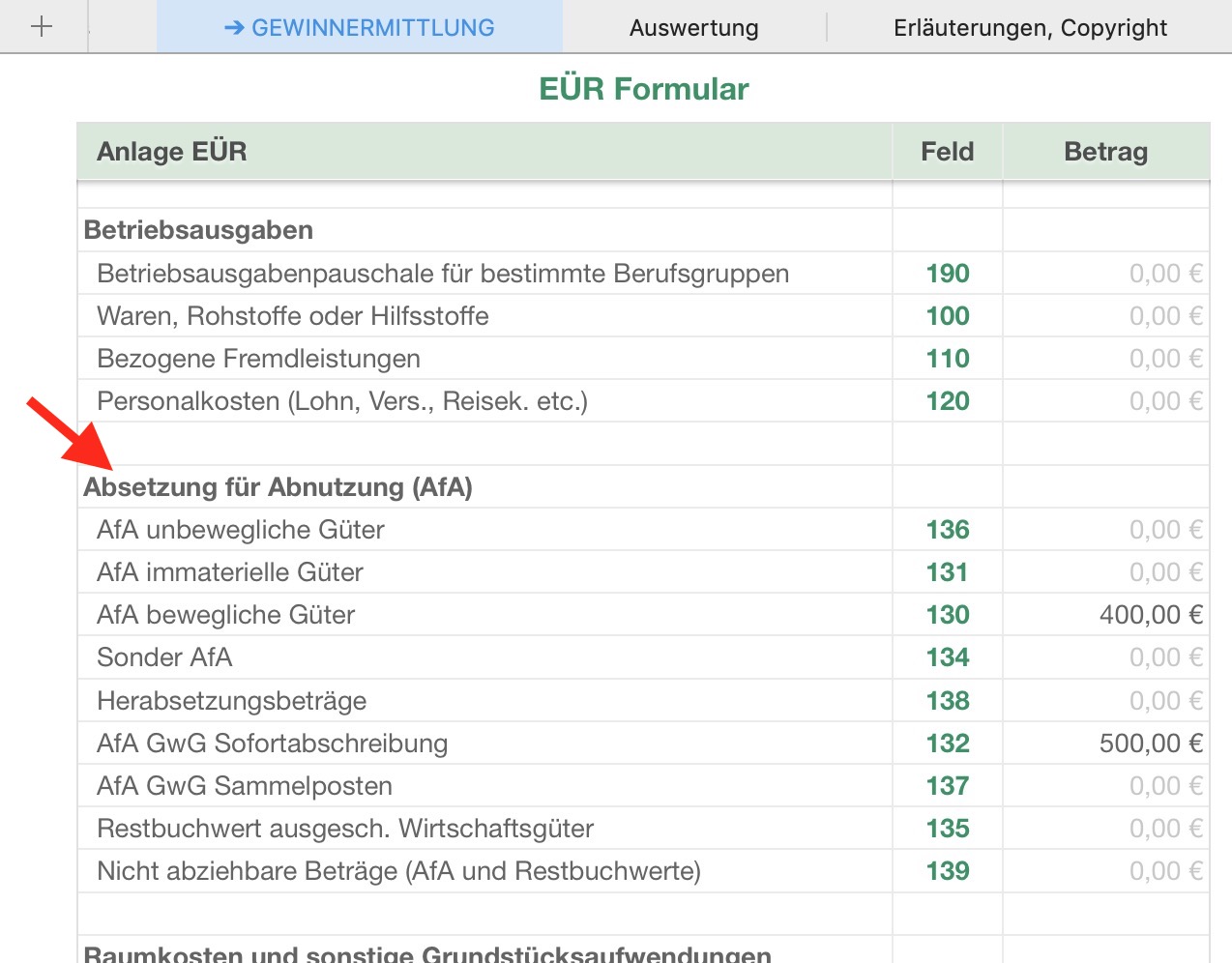Select the Feld column header
The height and width of the screenshot is (963, 1232).
pyautogui.click(x=947, y=152)
